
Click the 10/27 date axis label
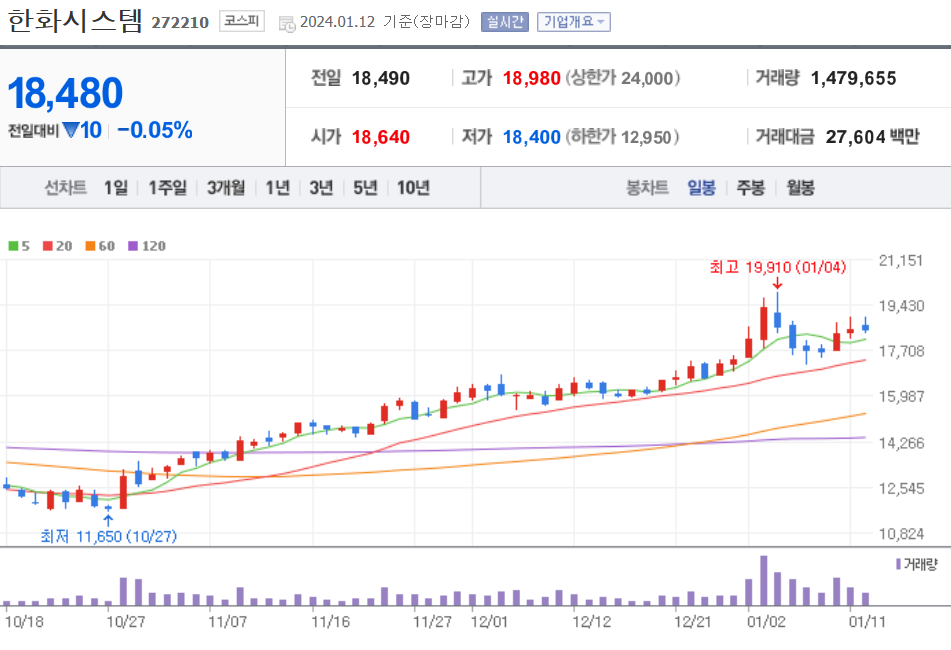[126, 622]
